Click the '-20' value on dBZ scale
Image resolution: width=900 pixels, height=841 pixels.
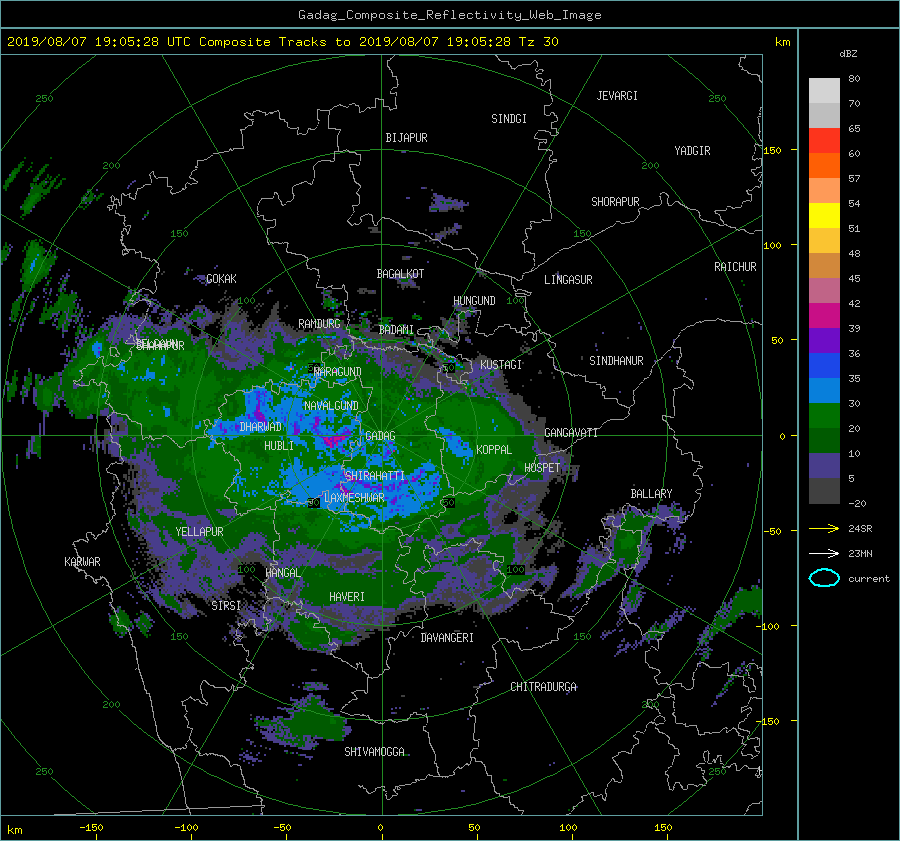point(857,503)
